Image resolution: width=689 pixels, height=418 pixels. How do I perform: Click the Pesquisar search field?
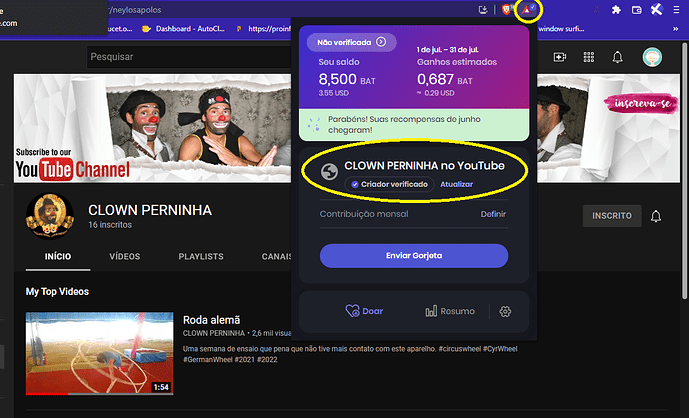[189, 57]
